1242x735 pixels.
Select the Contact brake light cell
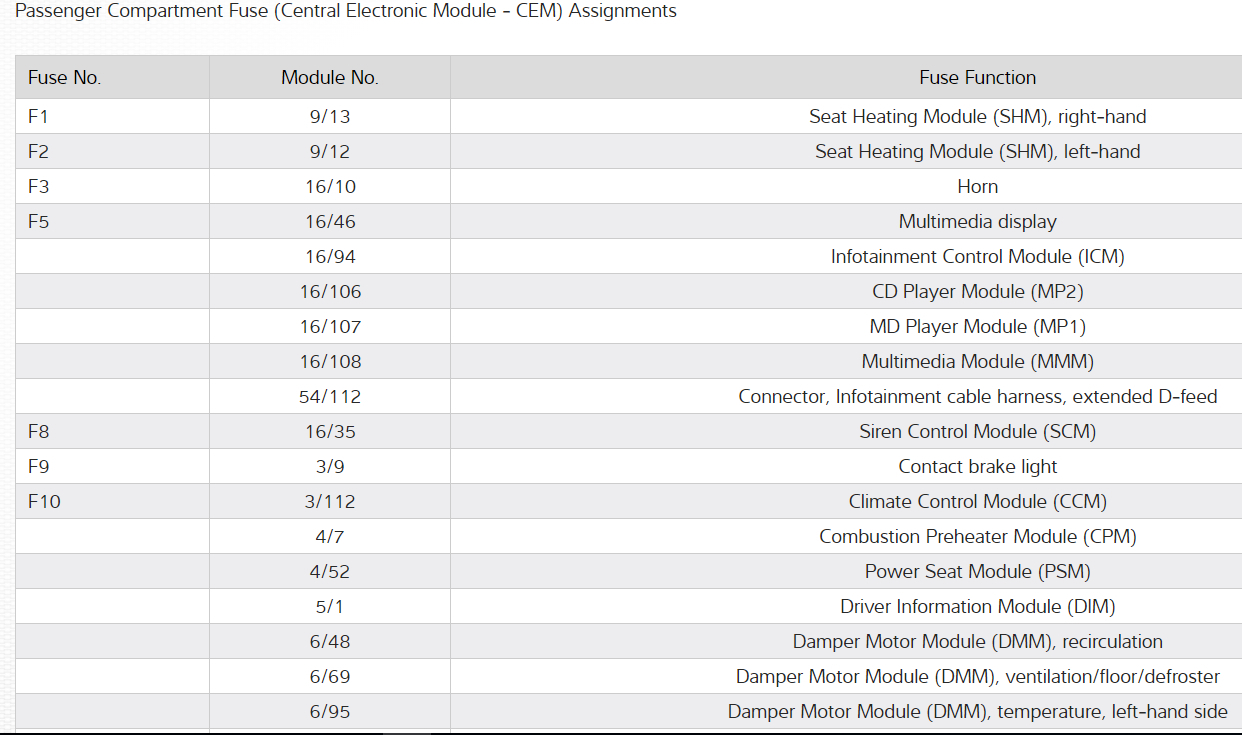977,467
